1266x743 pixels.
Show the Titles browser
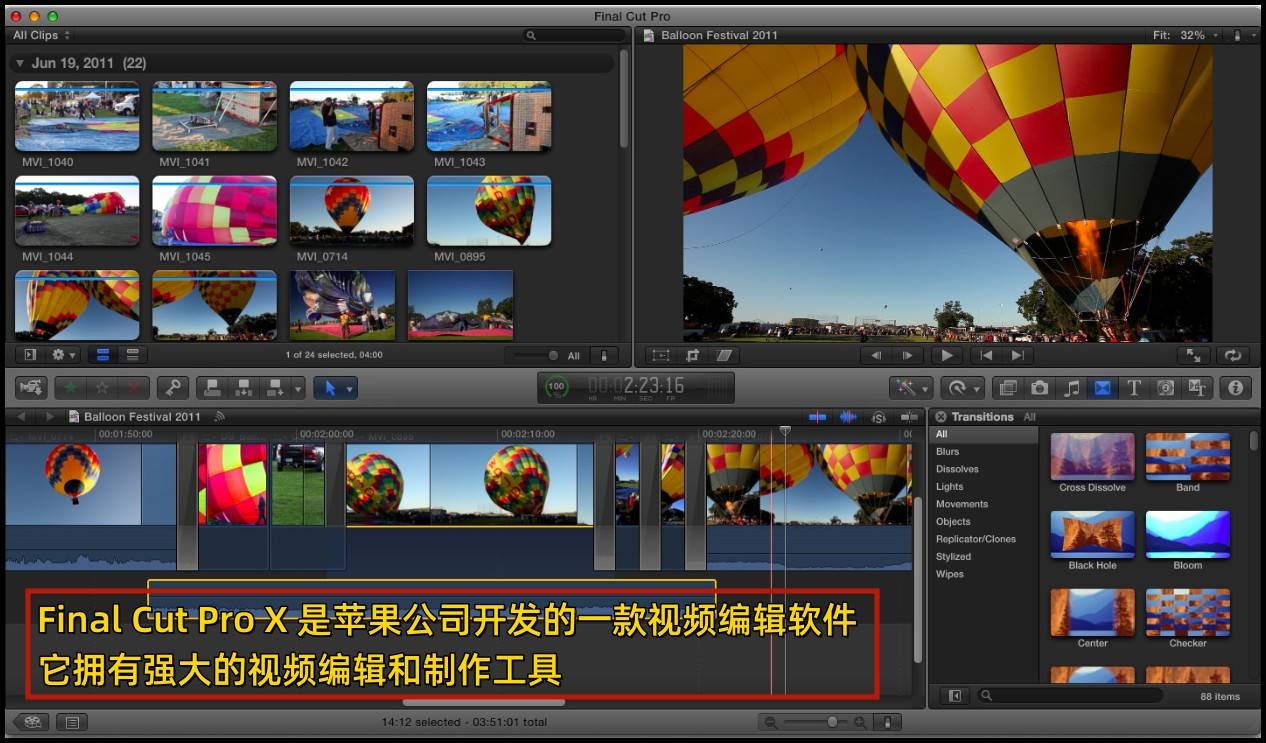tap(1134, 387)
